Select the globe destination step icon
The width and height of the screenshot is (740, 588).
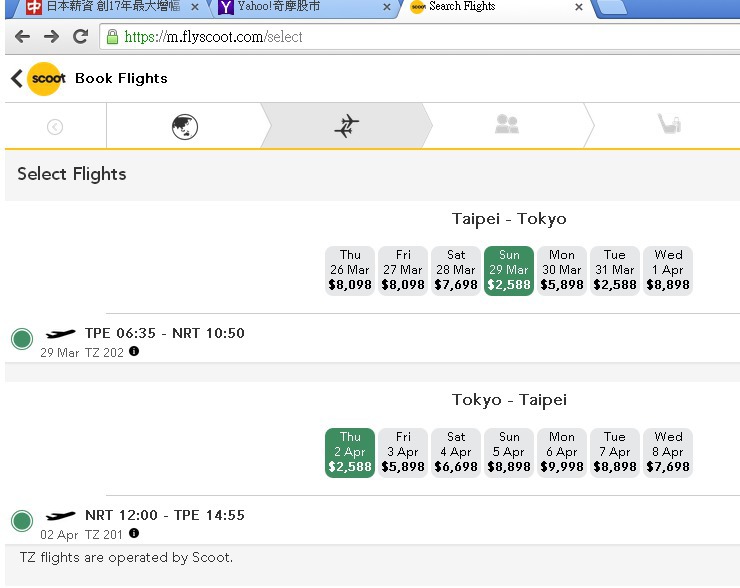pyautogui.click(x=185, y=127)
